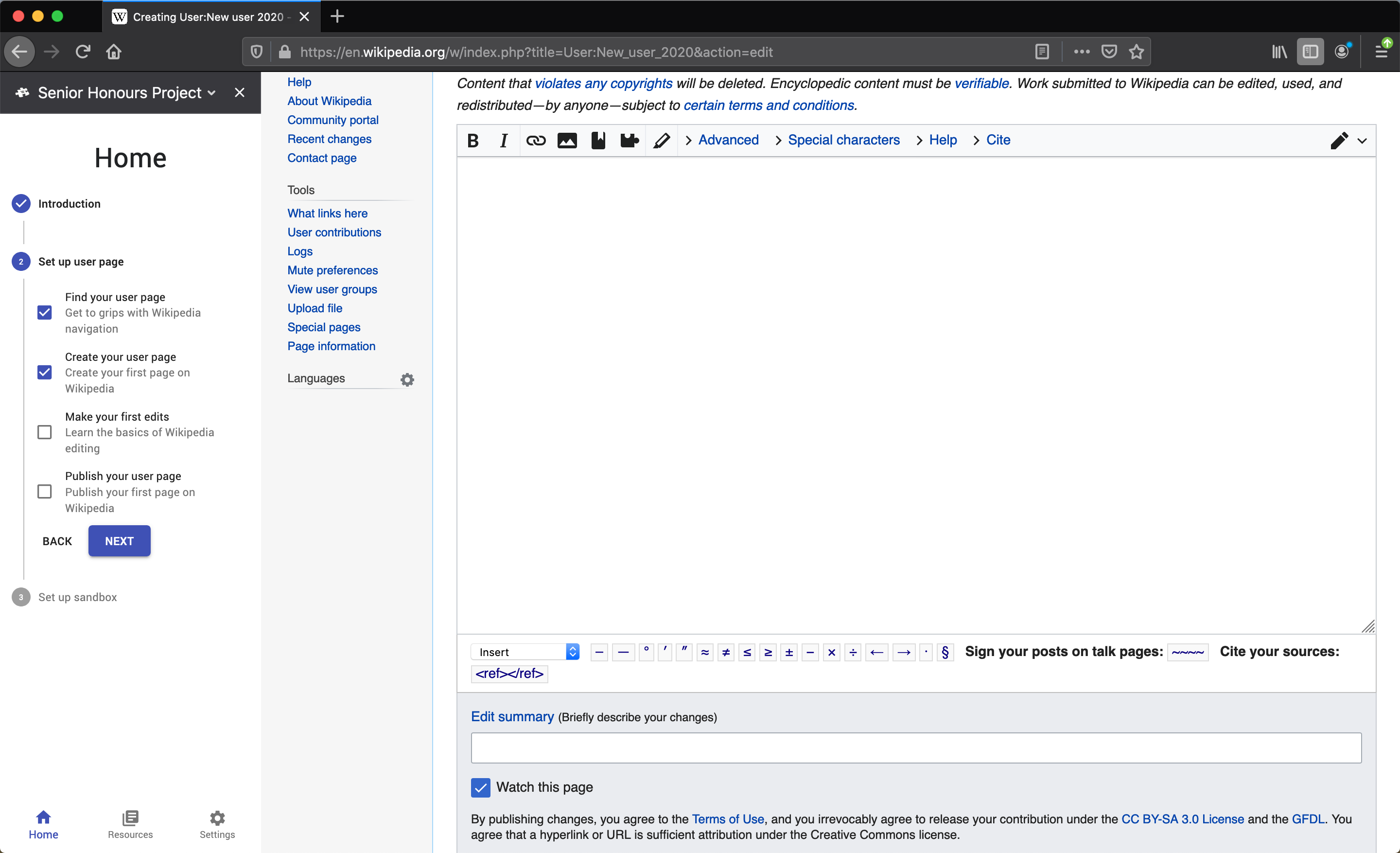Check Make your first edits checkbox
Image resolution: width=1400 pixels, height=853 pixels.
44,432
